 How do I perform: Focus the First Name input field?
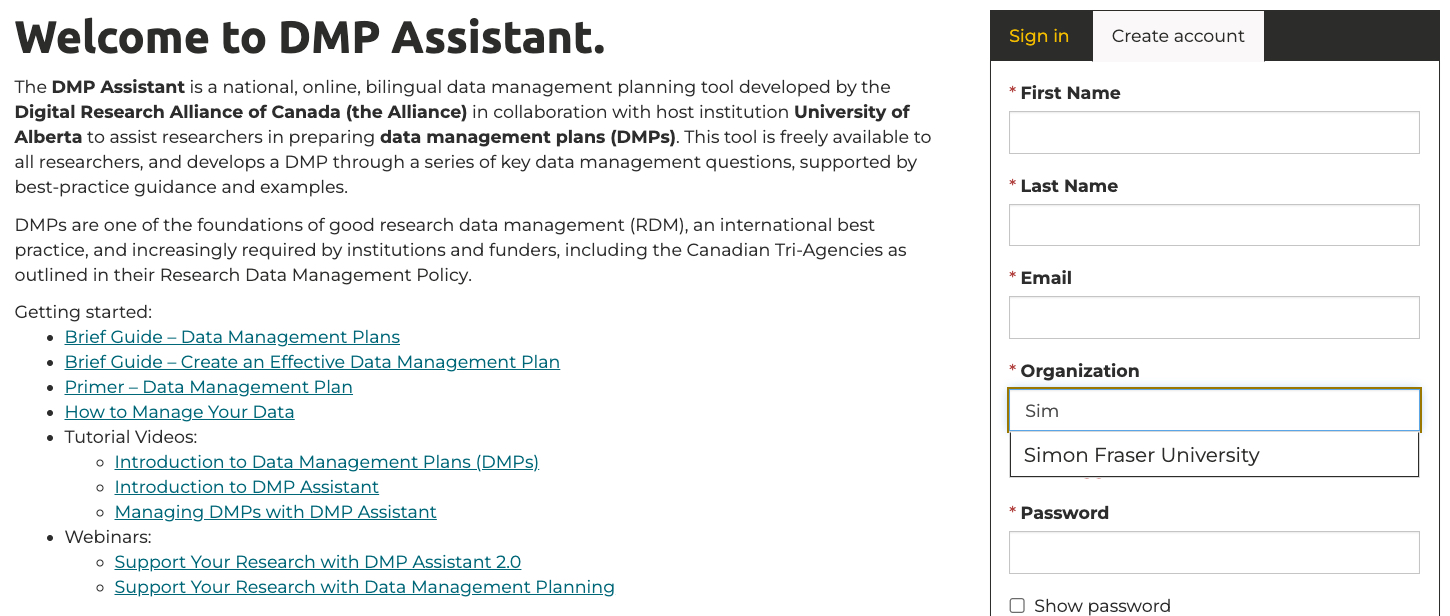1214,132
